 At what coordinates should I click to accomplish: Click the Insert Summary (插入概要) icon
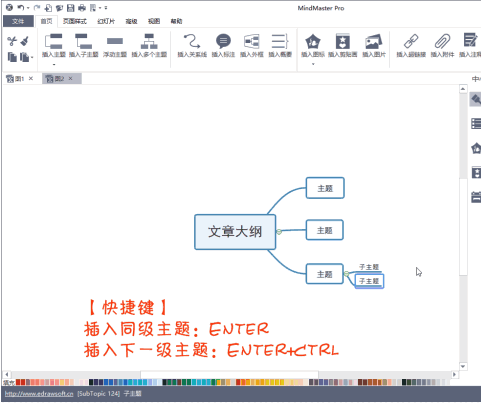pos(280,41)
